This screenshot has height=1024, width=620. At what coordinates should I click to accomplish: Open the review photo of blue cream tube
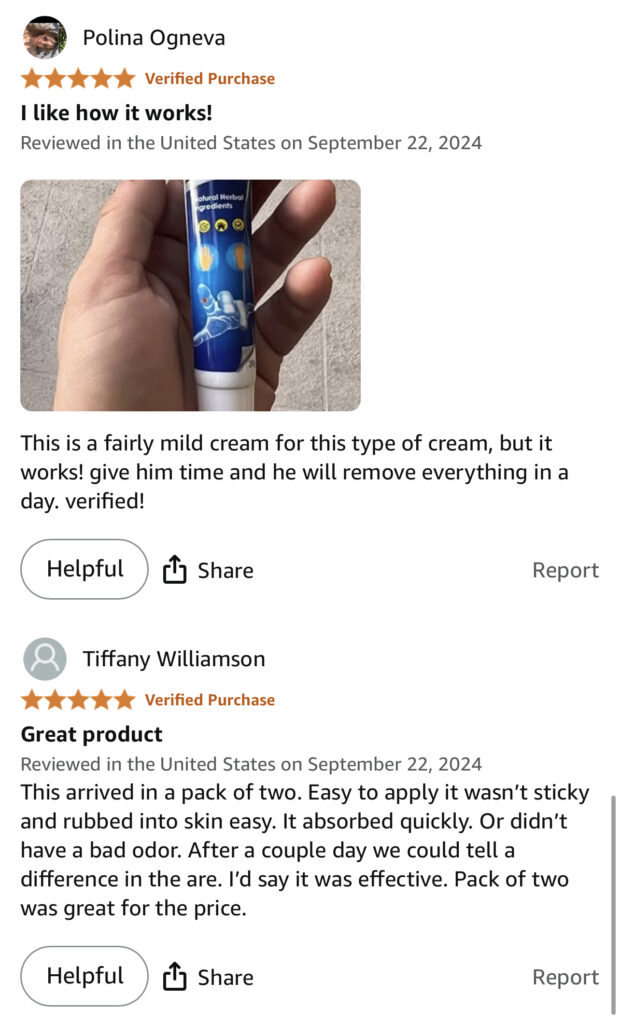pyautogui.click(x=190, y=295)
